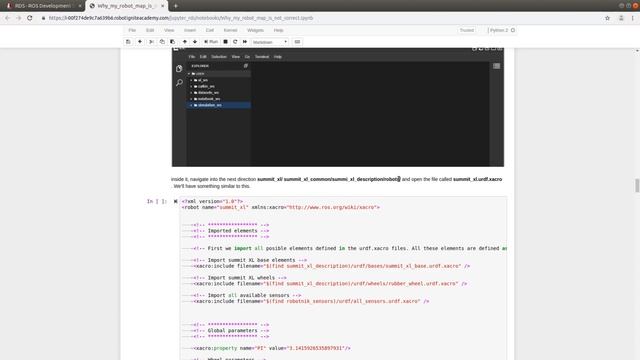Place cursor on the xml version line
Viewport: 640px width, 360px height.
pyautogui.click(x=212, y=201)
